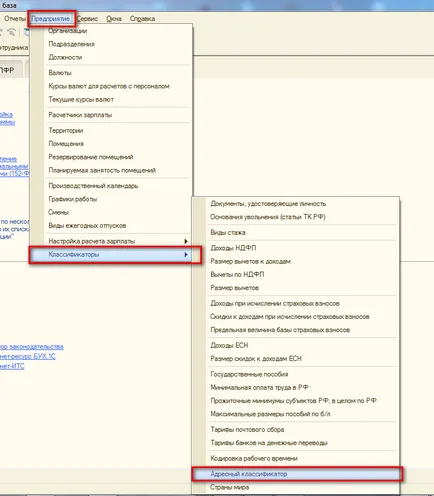434x496 pixels.
Task: Select Вычеты по НДФЛ entry
Action: 237,274
